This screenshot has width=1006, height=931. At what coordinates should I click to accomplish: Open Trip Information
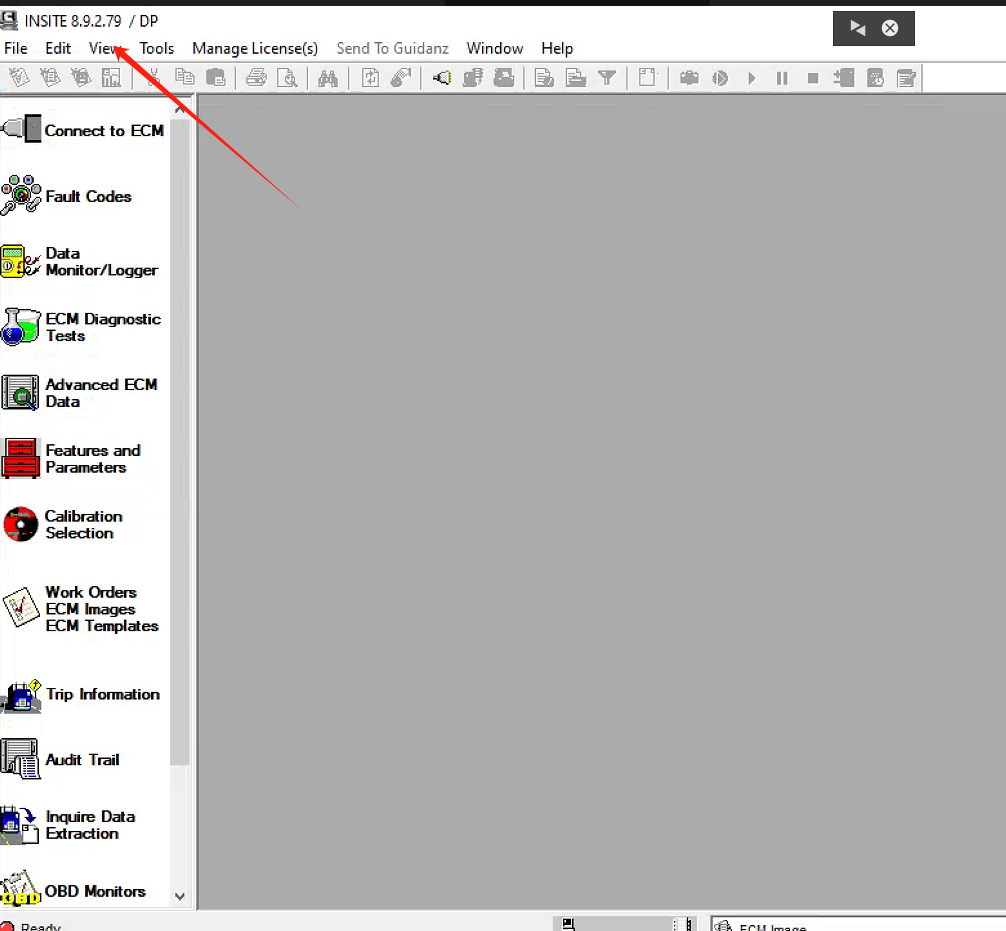[x=80, y=694]
